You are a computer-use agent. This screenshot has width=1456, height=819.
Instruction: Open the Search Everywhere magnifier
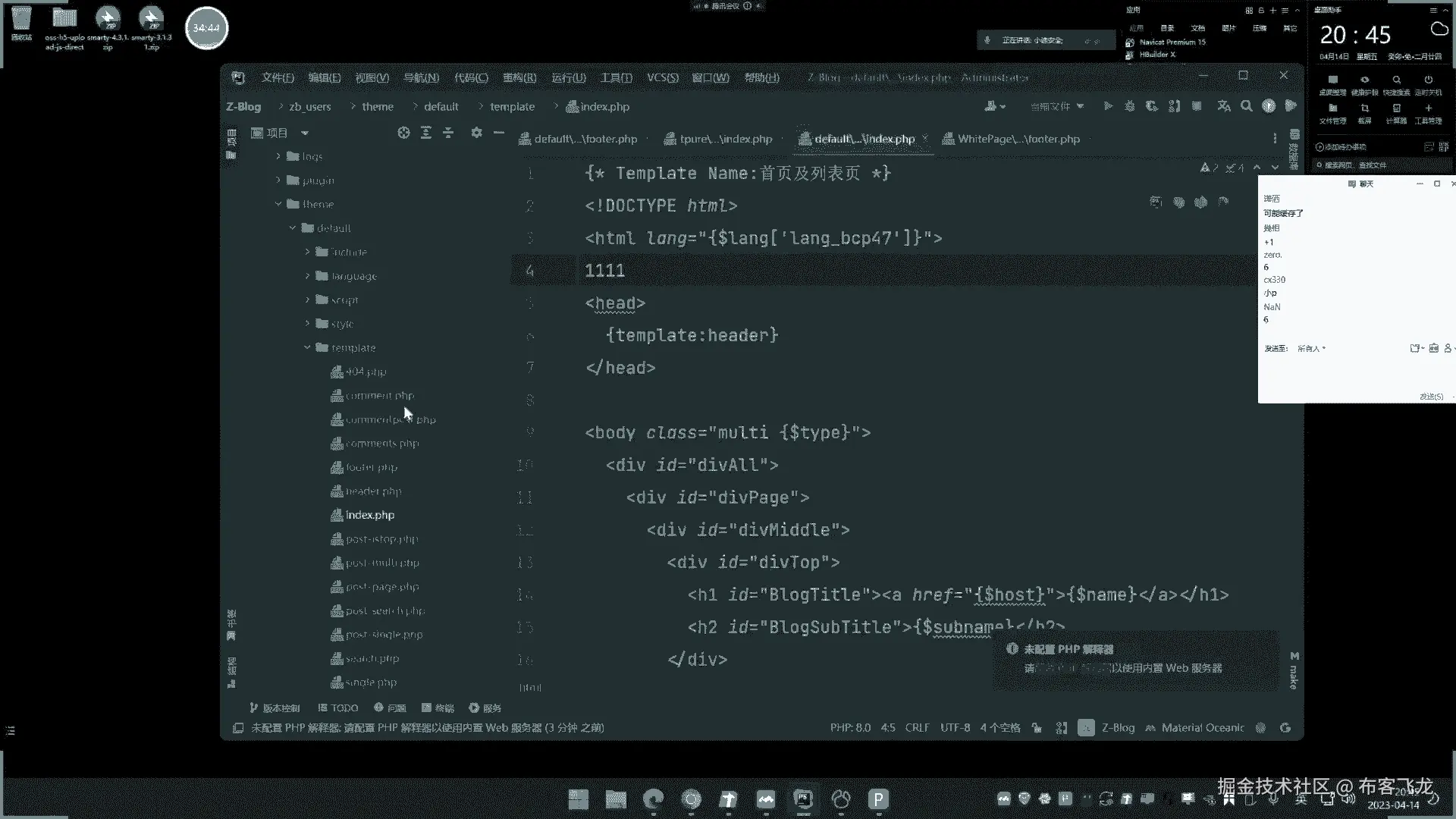click(1246, 106)
